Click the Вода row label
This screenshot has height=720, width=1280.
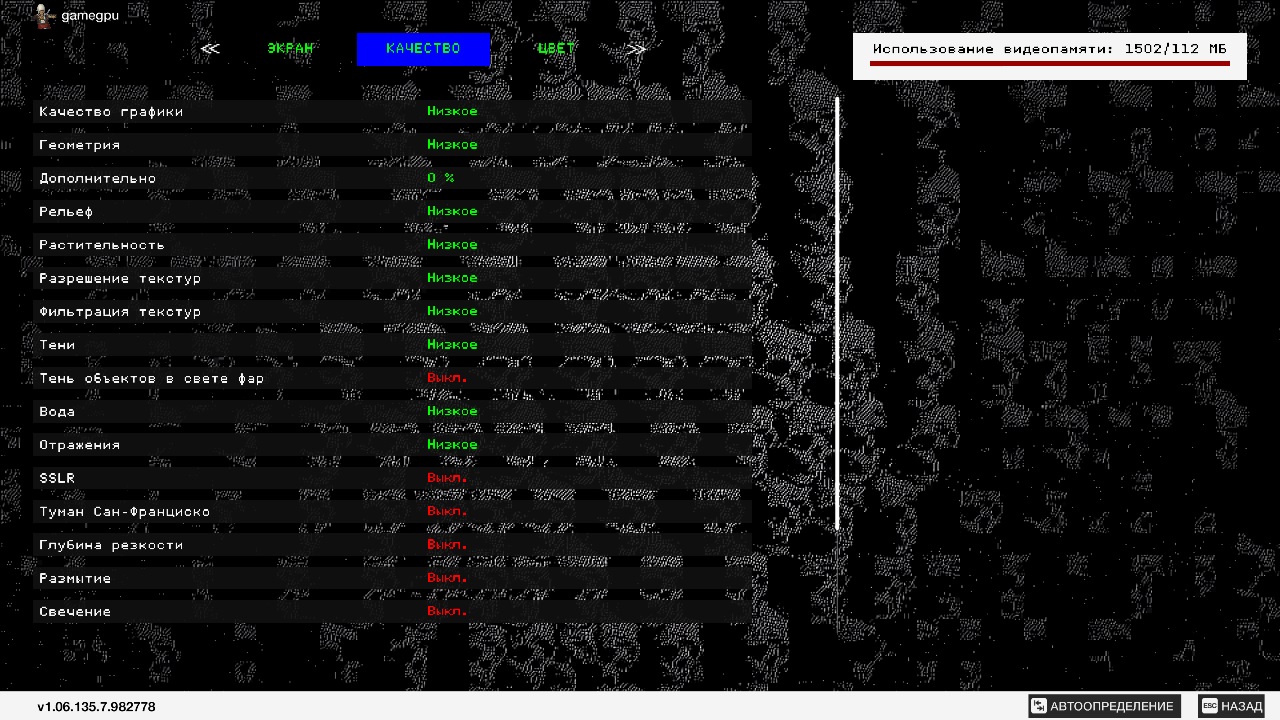(57, 411)
